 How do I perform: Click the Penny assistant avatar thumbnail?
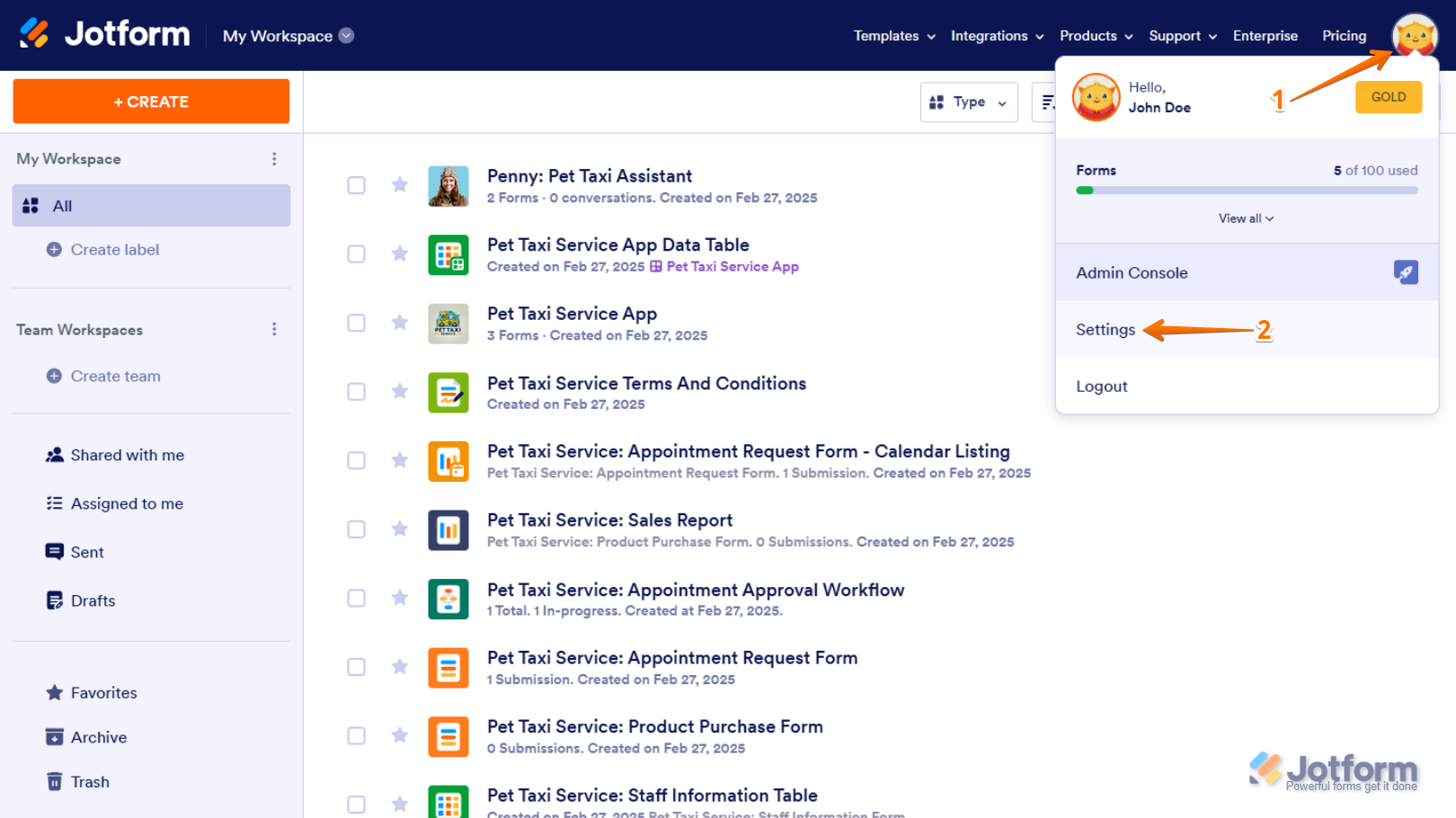point(448,186)
